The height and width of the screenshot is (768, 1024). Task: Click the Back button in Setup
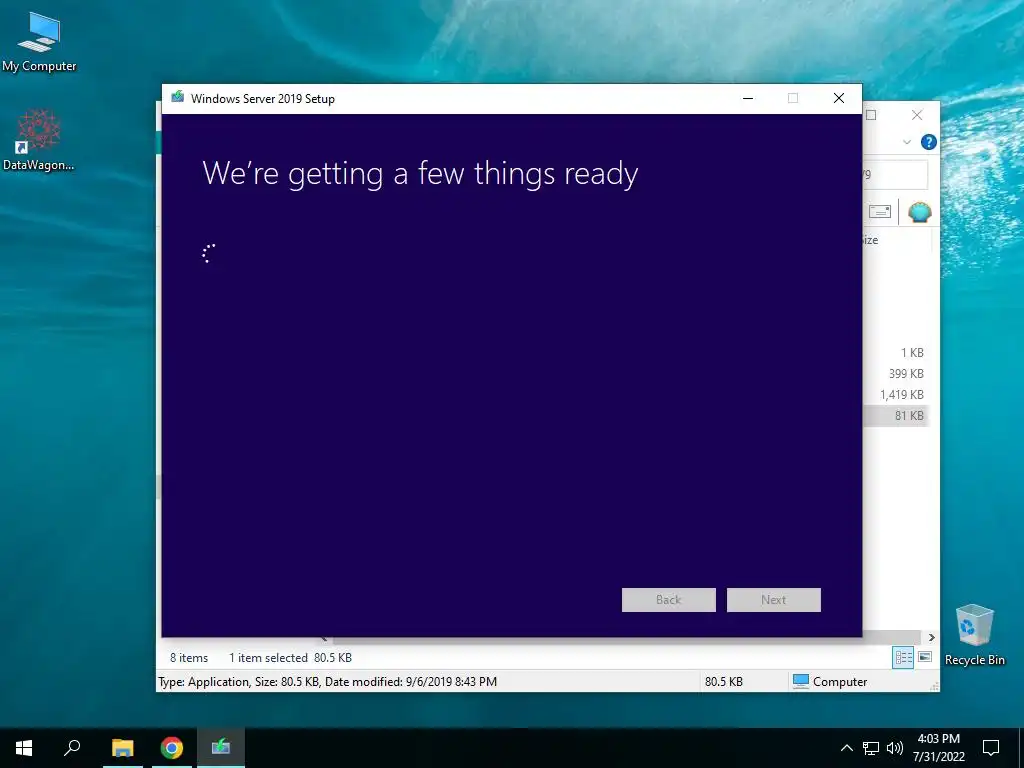click(x=668, y=600)
